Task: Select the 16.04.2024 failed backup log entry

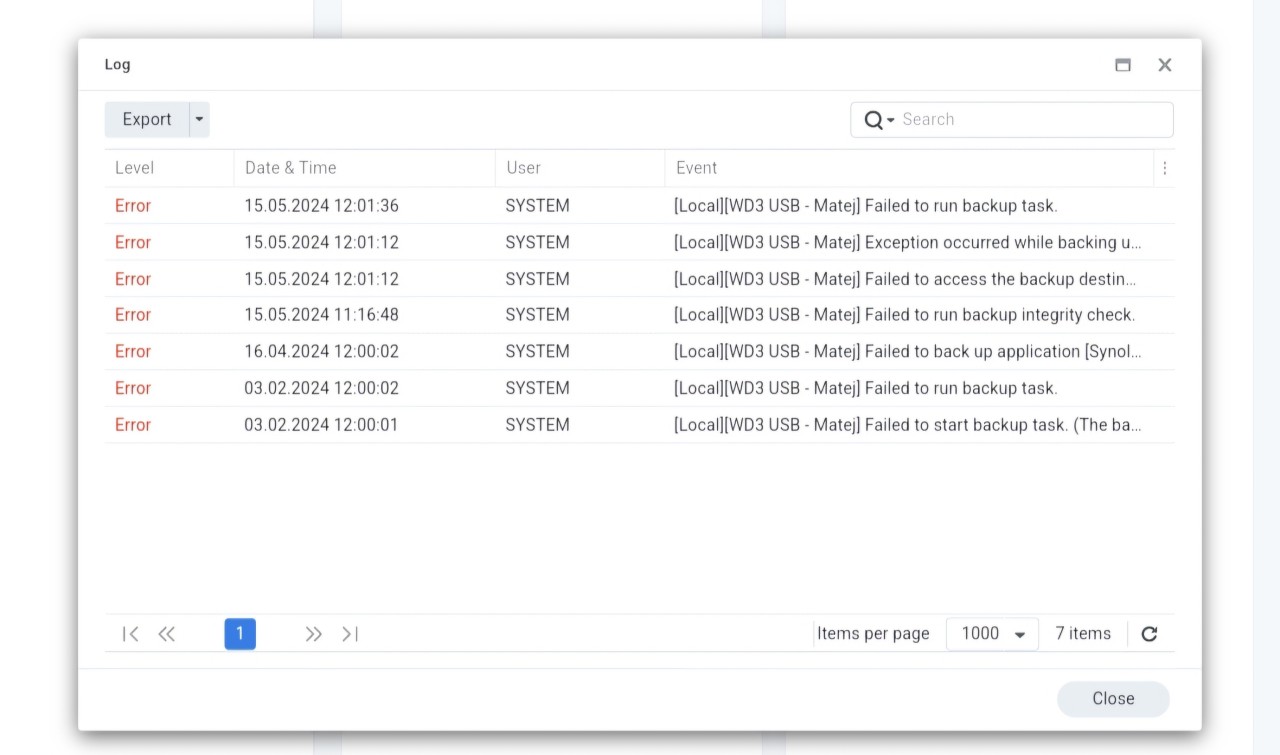Action: 640,351
